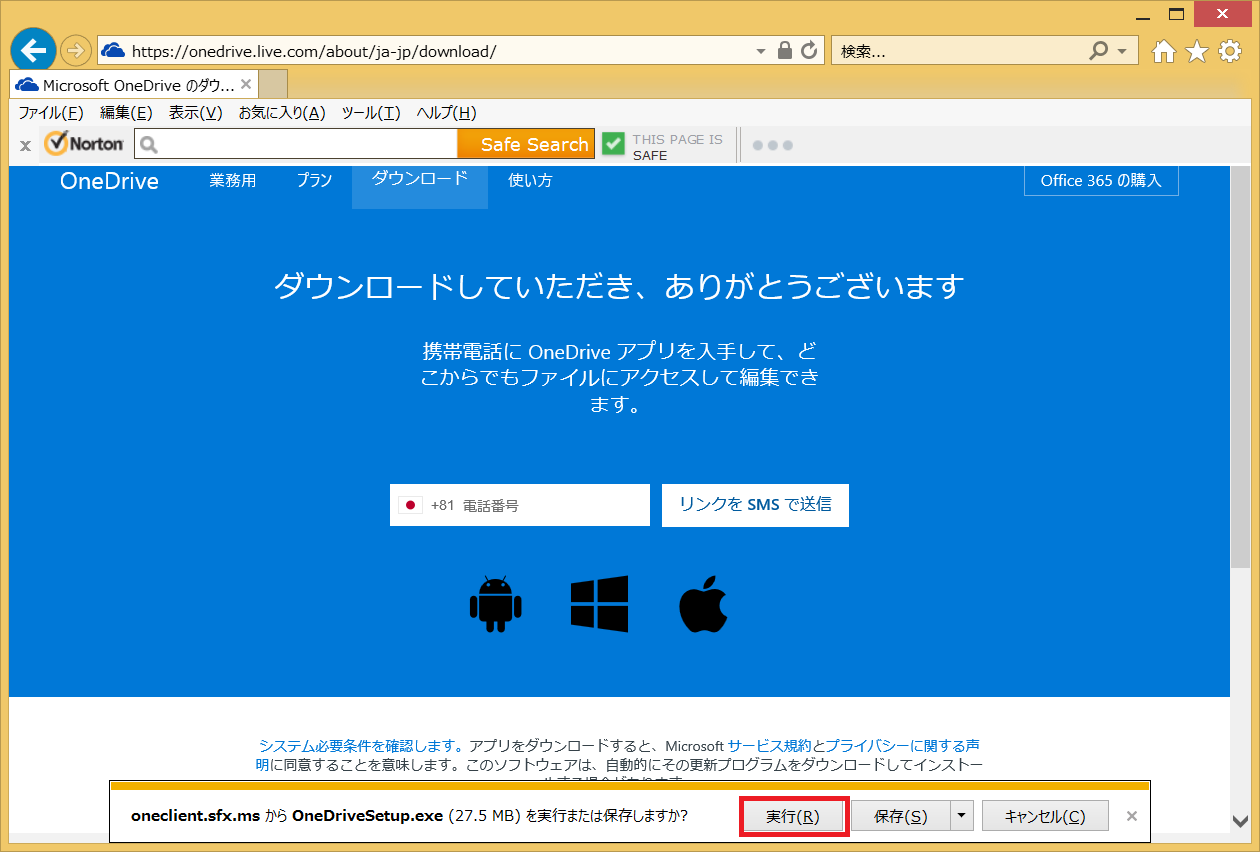Click the lock security icon in address bar
The height and width of the screenshot is (852, 1260).
tap(785, 50)
